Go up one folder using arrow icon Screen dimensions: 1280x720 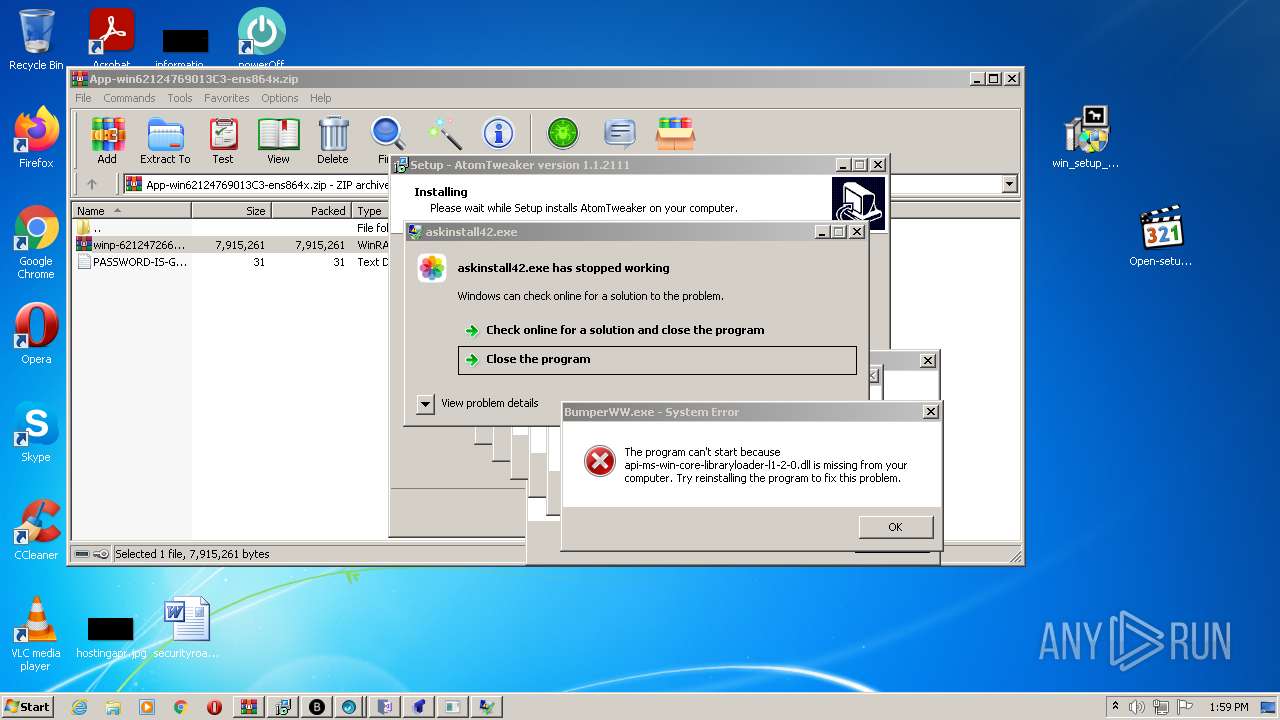pyautogui.click(x=92, y=184)
